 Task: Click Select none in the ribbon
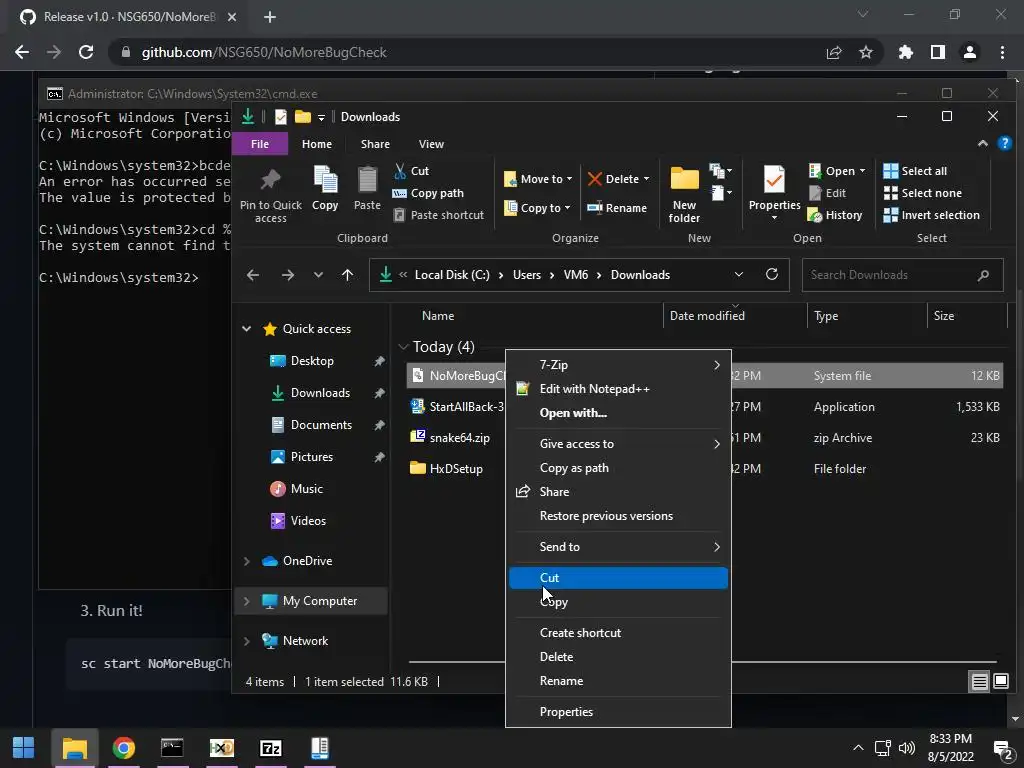point(922,193)
